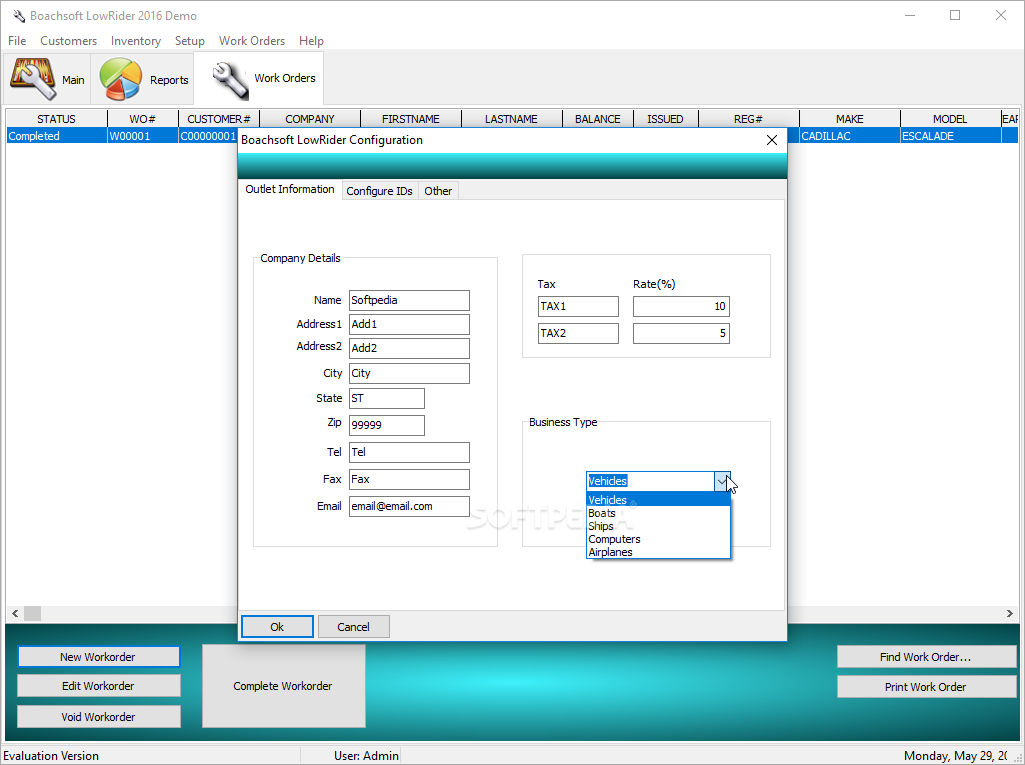
Task: Click the User: Admin status bar entry
Action: [x=366, y=756]
